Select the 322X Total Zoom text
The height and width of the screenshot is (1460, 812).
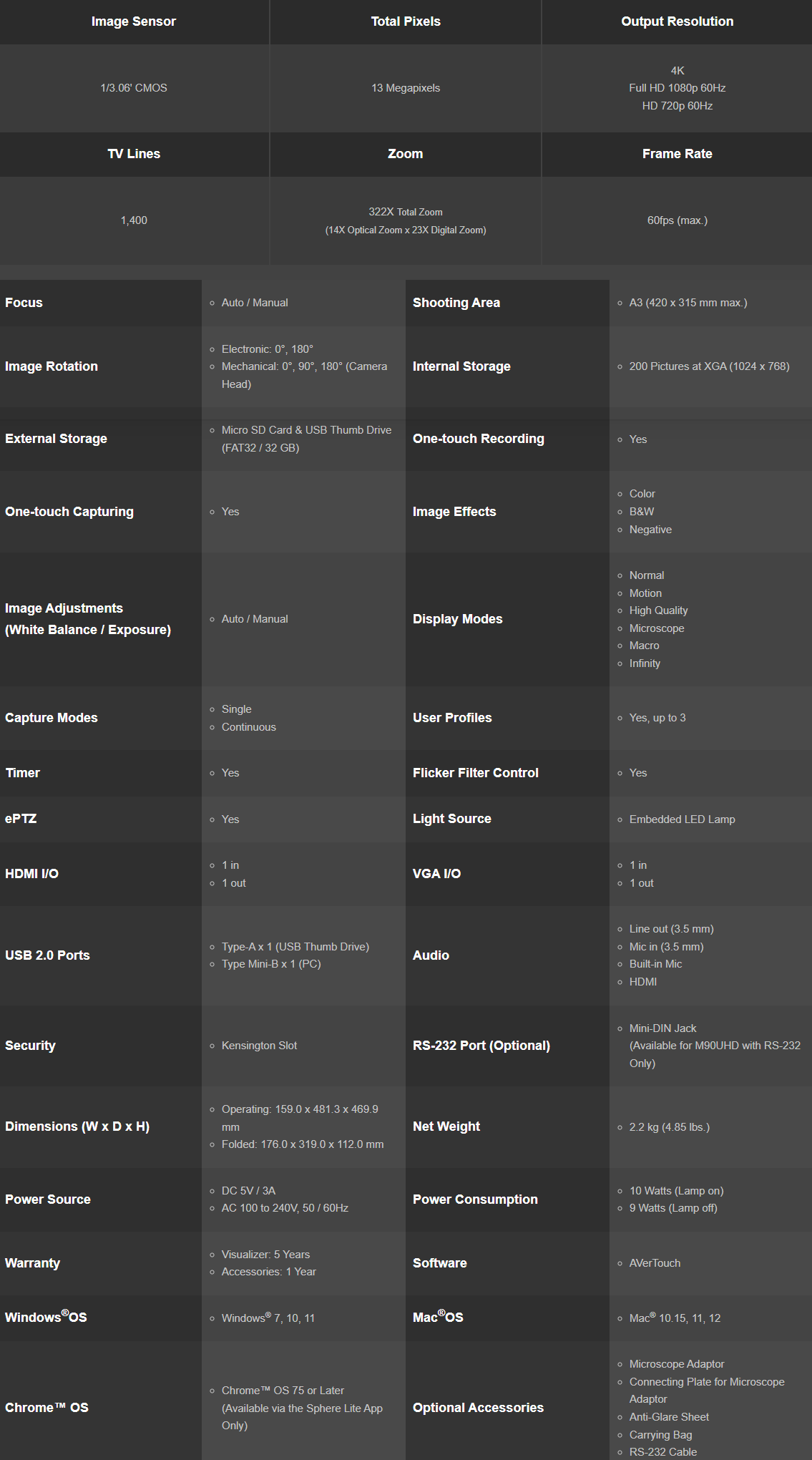coord(405,212)
